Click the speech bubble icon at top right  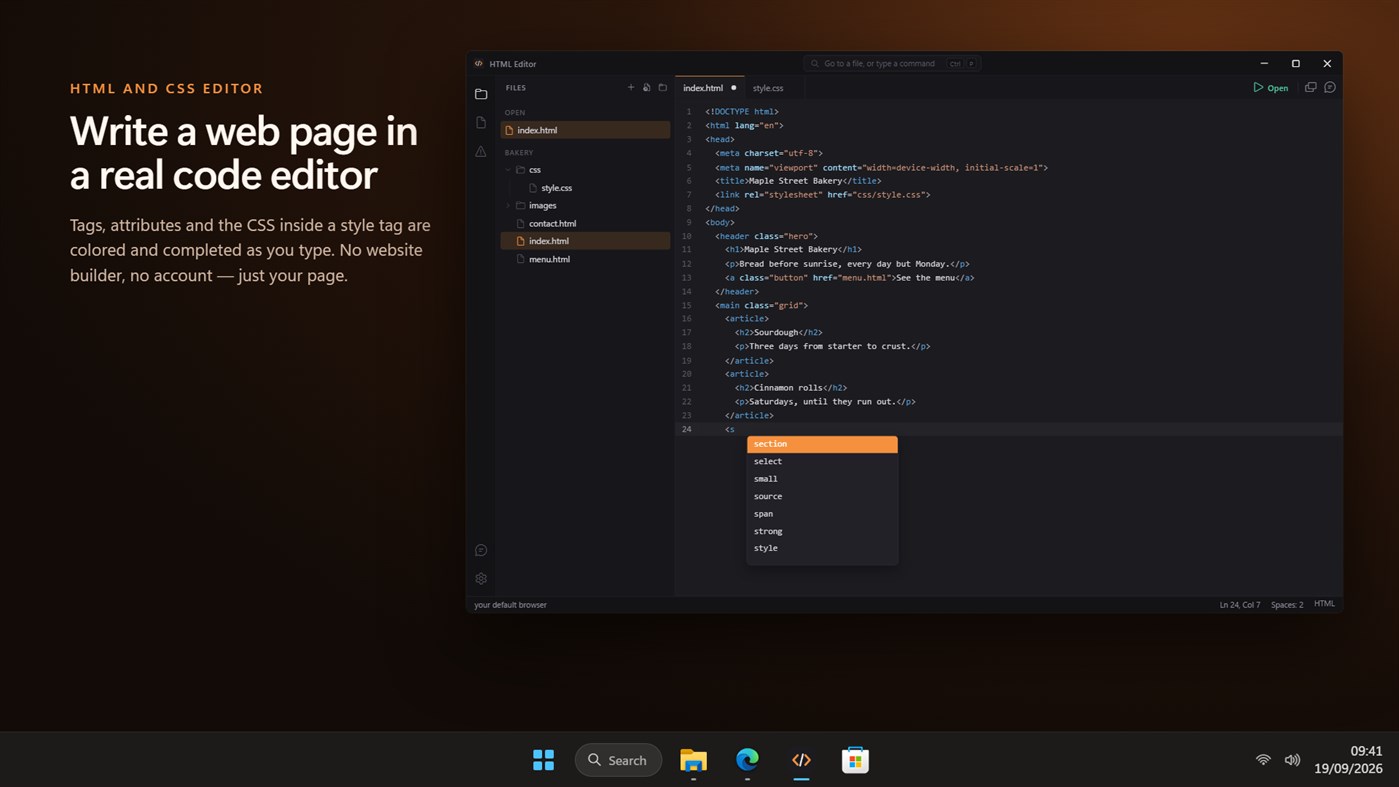coord(1330,88)
